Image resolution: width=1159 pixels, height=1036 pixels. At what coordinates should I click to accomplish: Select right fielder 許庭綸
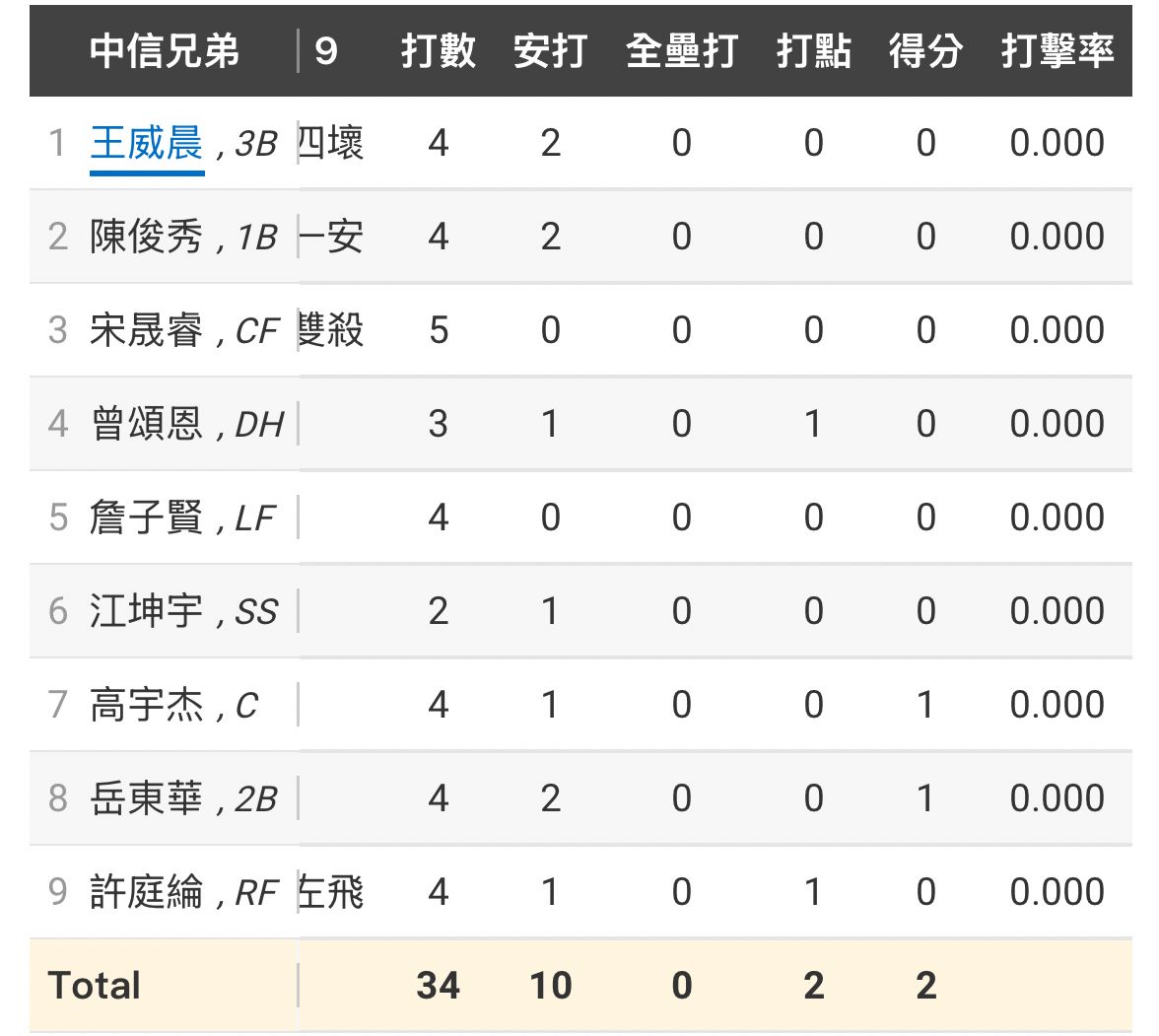click(x=146, y=893)
